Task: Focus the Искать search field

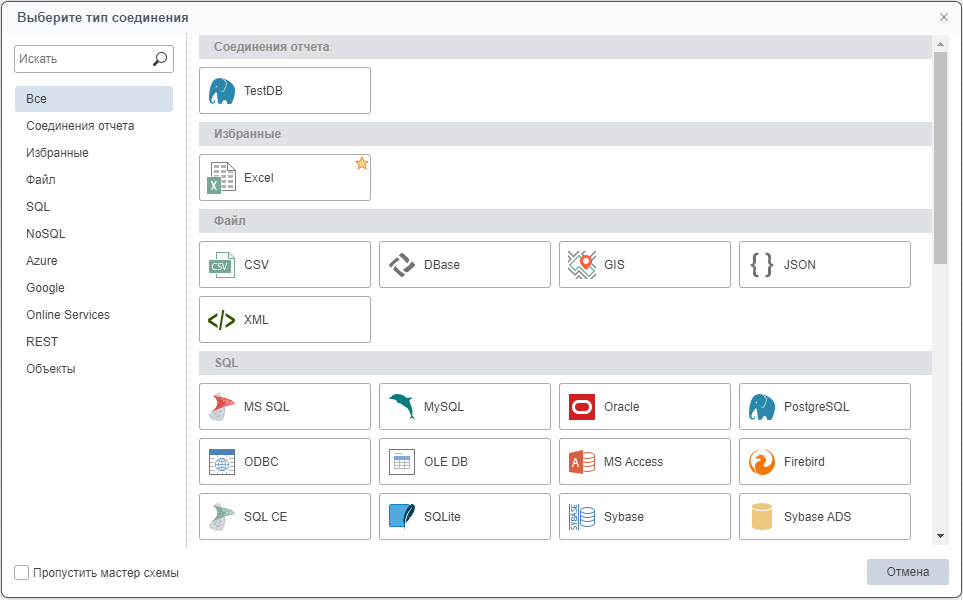Action: coord(82,59)
